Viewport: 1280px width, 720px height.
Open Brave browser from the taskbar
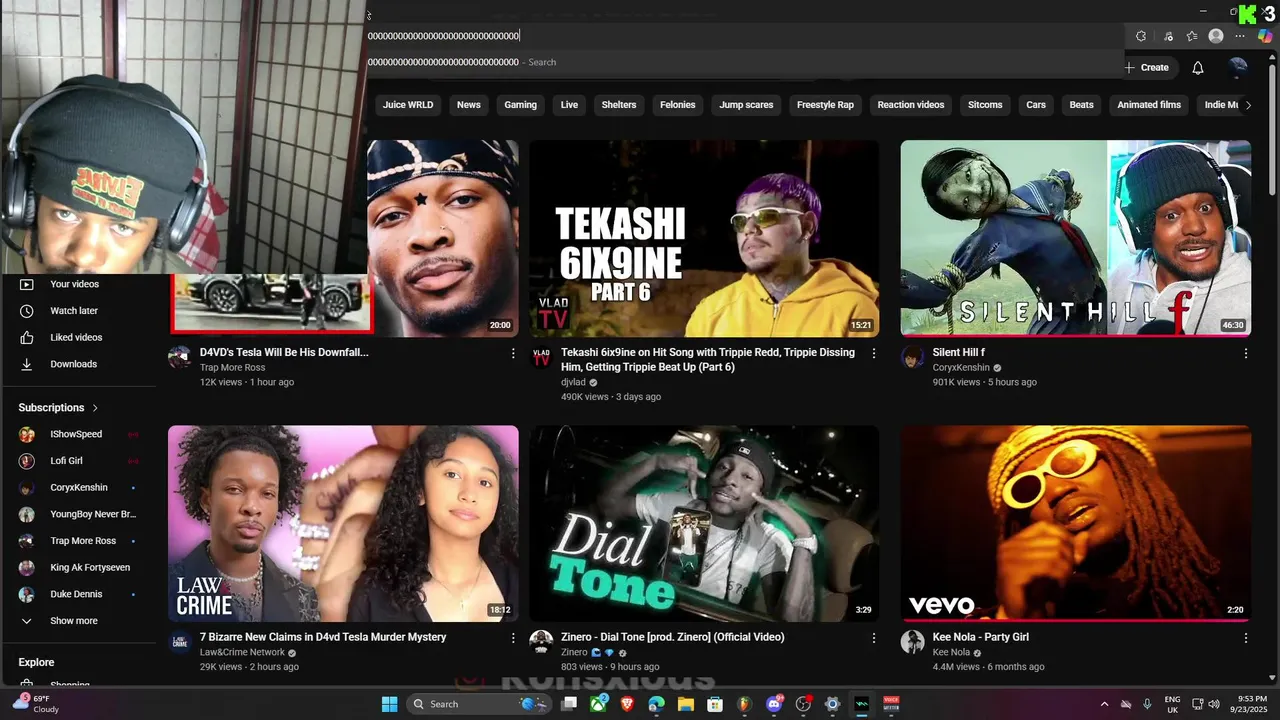(627, 704)
